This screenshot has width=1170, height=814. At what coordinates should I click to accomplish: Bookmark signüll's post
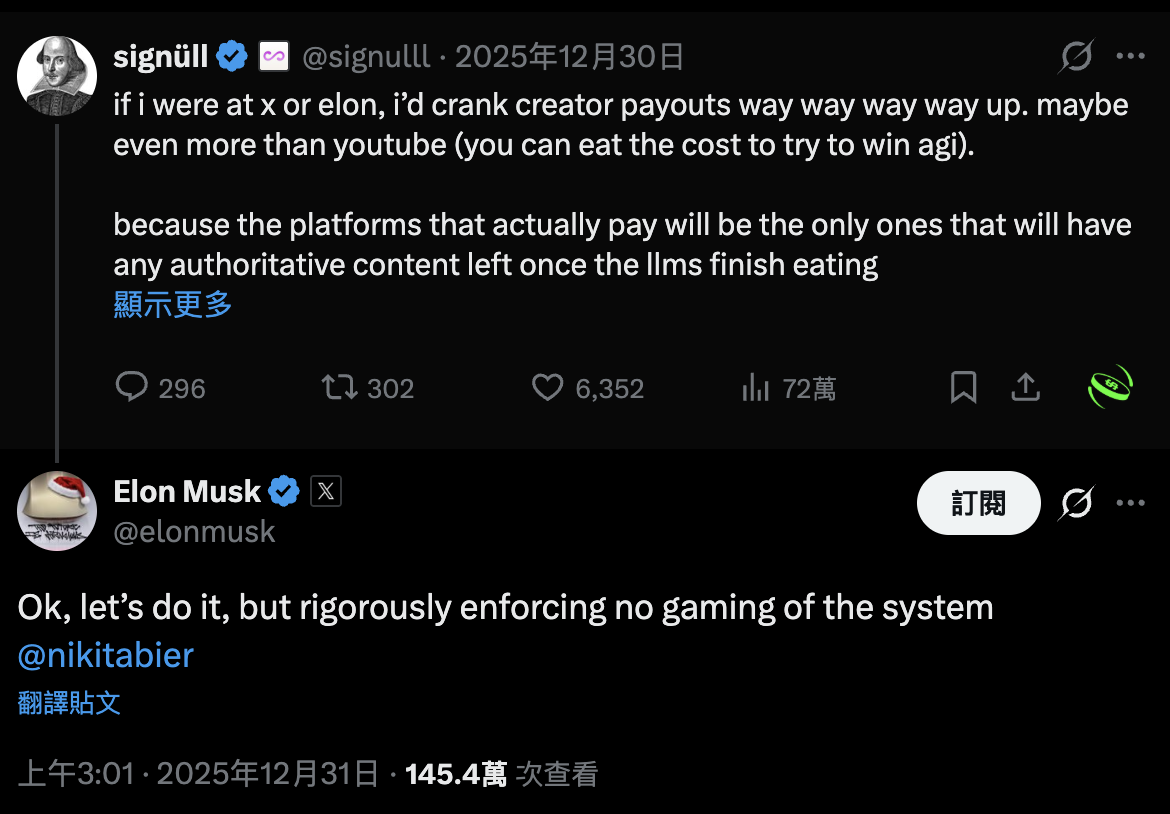coord(963,387)
